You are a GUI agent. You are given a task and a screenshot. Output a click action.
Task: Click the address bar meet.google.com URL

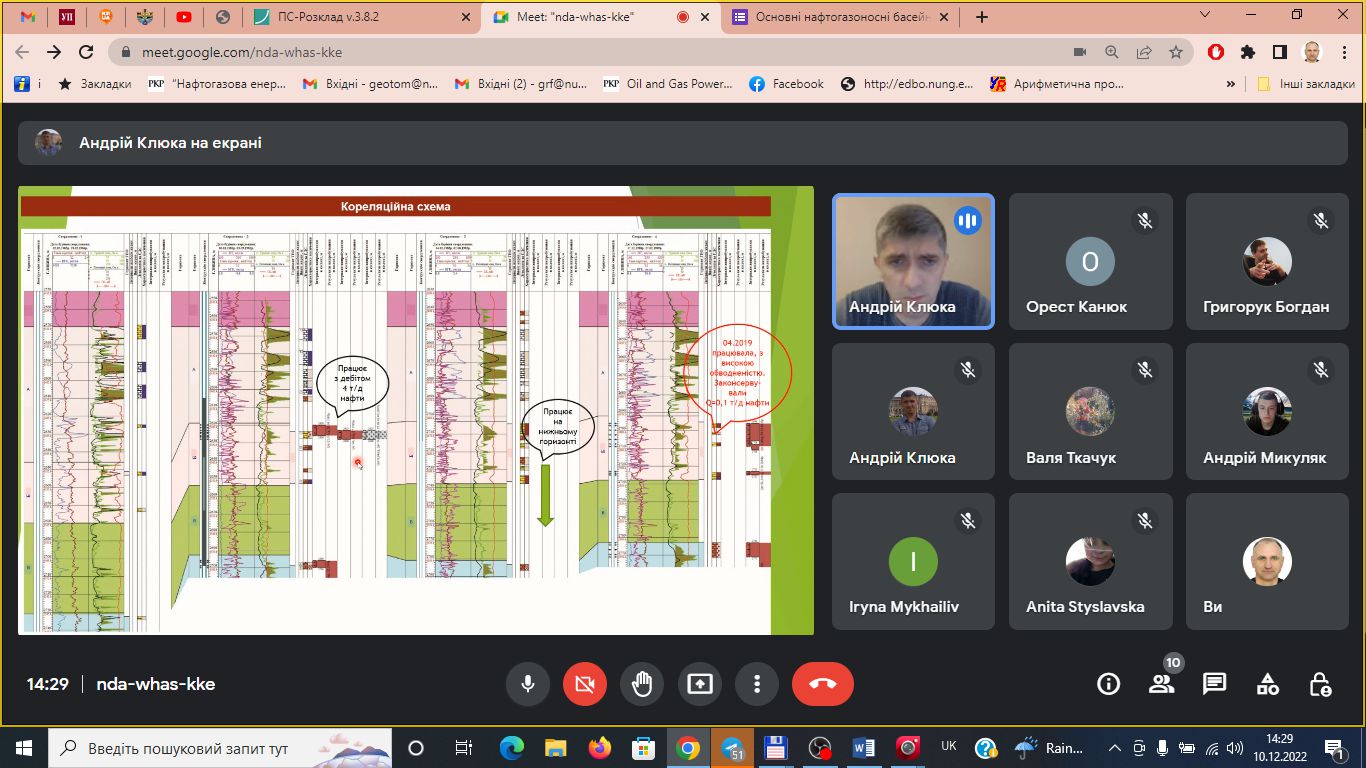click(x=240, y=52)
